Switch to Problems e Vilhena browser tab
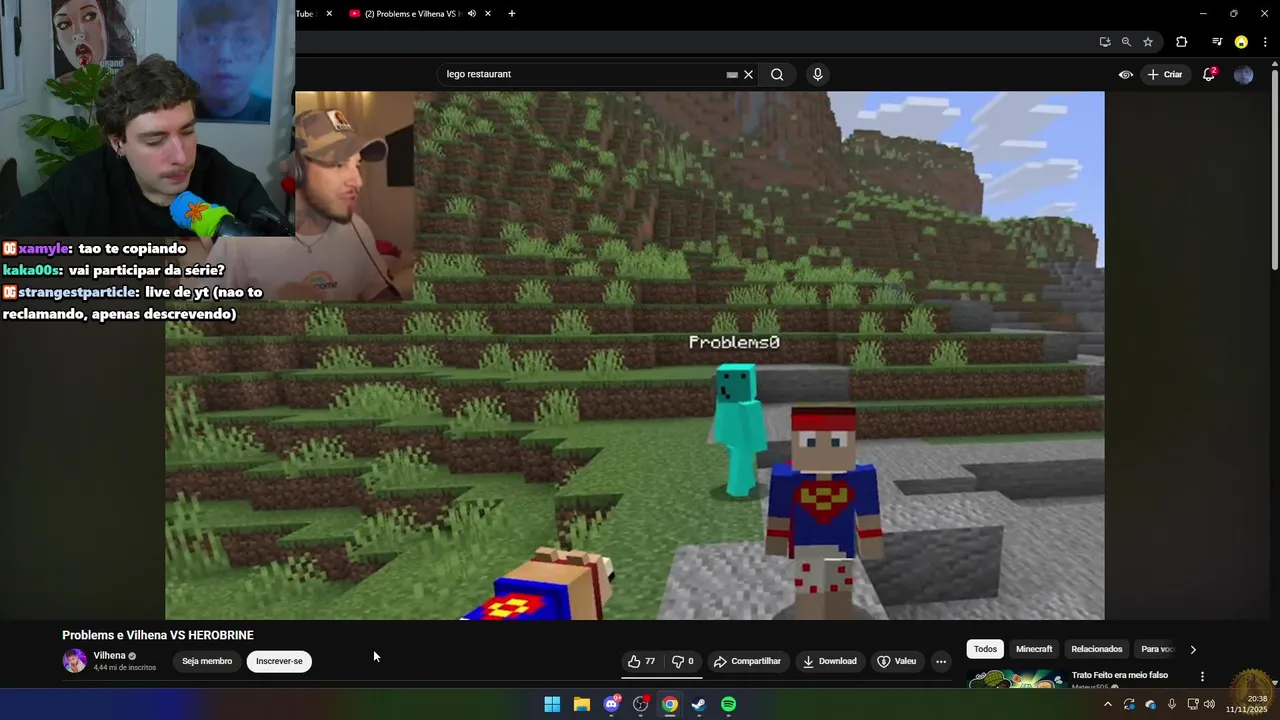The width and height of the screenshot is (1280, 720). click(411, 14)
